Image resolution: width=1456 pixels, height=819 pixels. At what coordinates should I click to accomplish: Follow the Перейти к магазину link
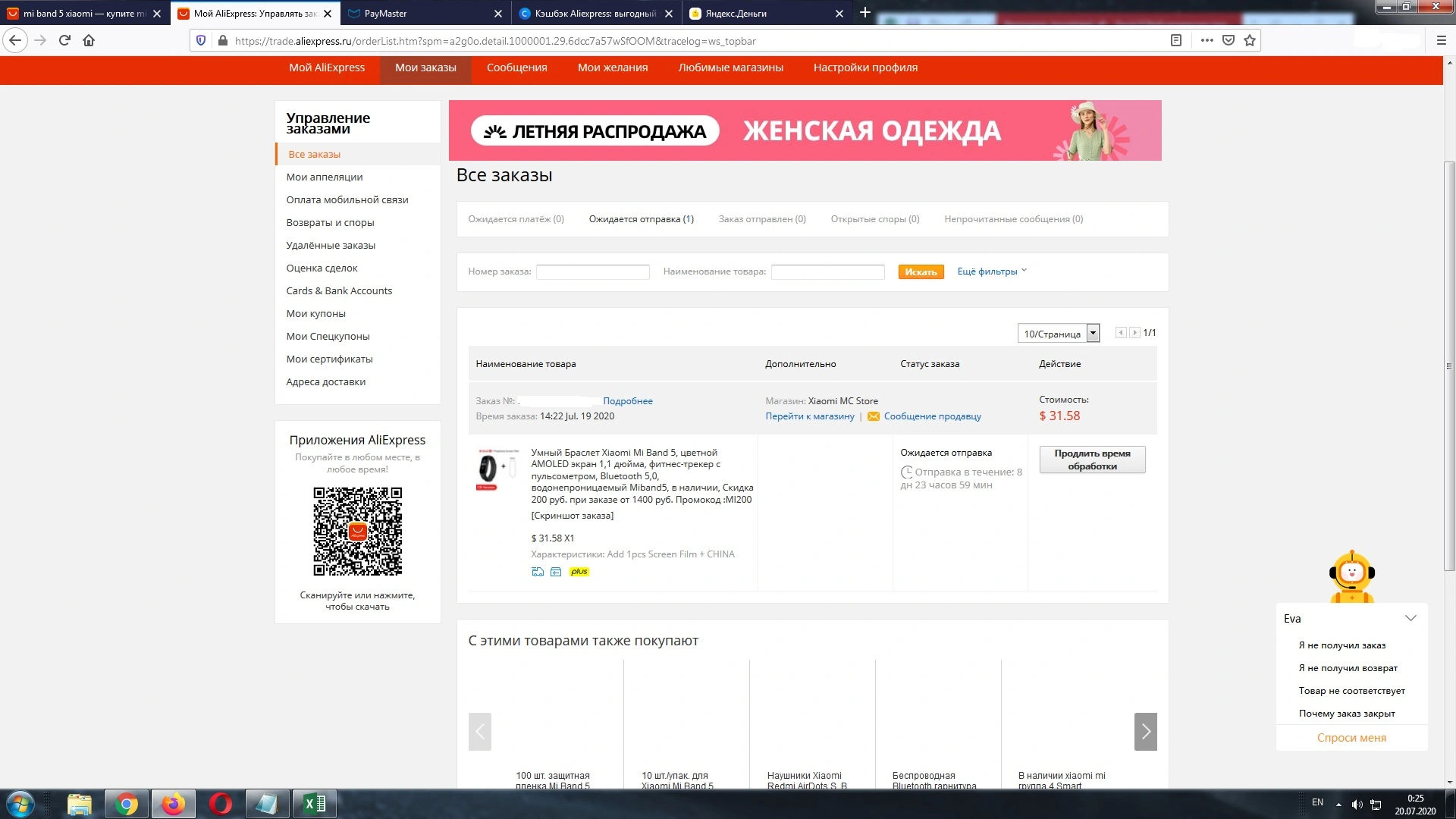point(810,416)
